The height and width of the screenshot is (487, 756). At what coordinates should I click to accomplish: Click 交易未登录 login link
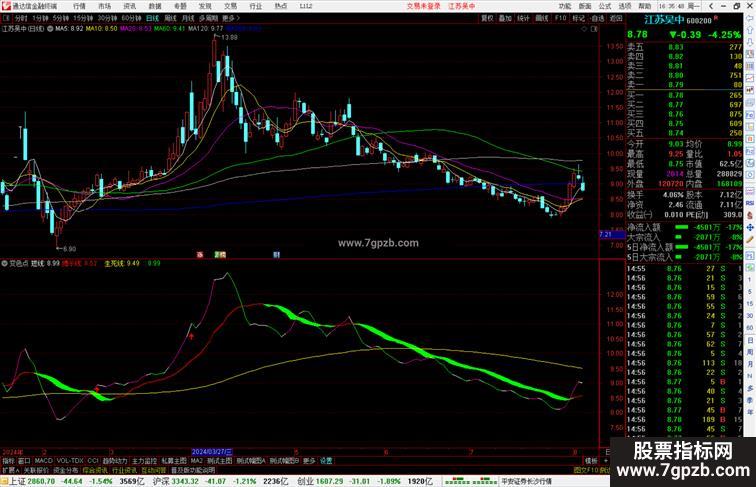pos(423,6)
